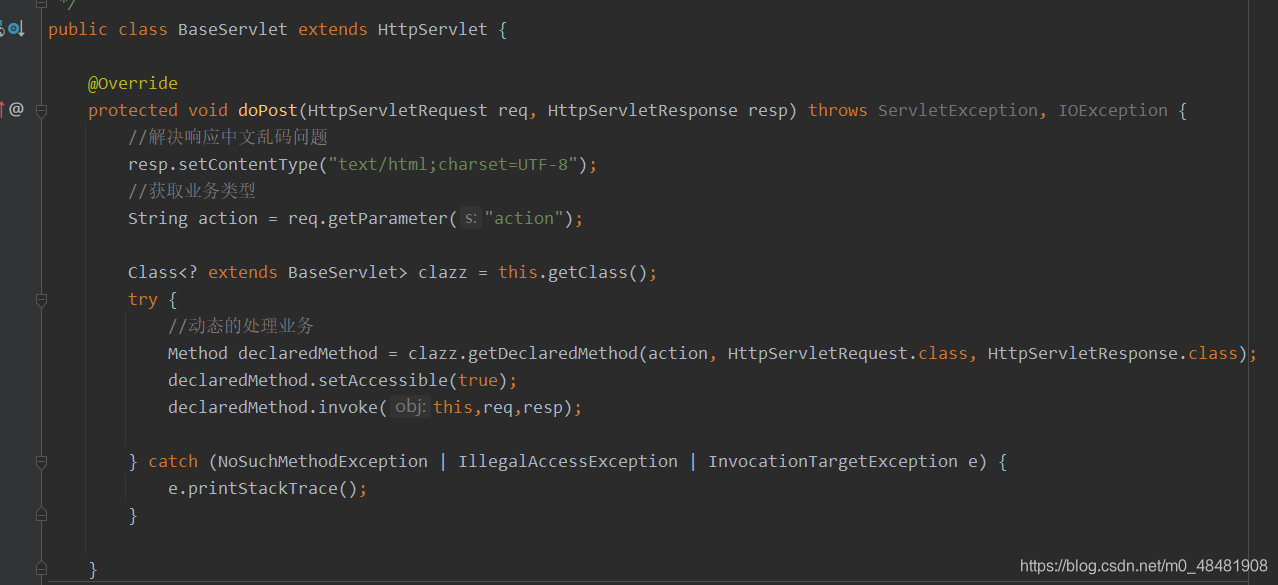The width and height of the screenshot is (1278, 585).
Task: Click fold end marker at catch closing brace
Action: point(42,515)
